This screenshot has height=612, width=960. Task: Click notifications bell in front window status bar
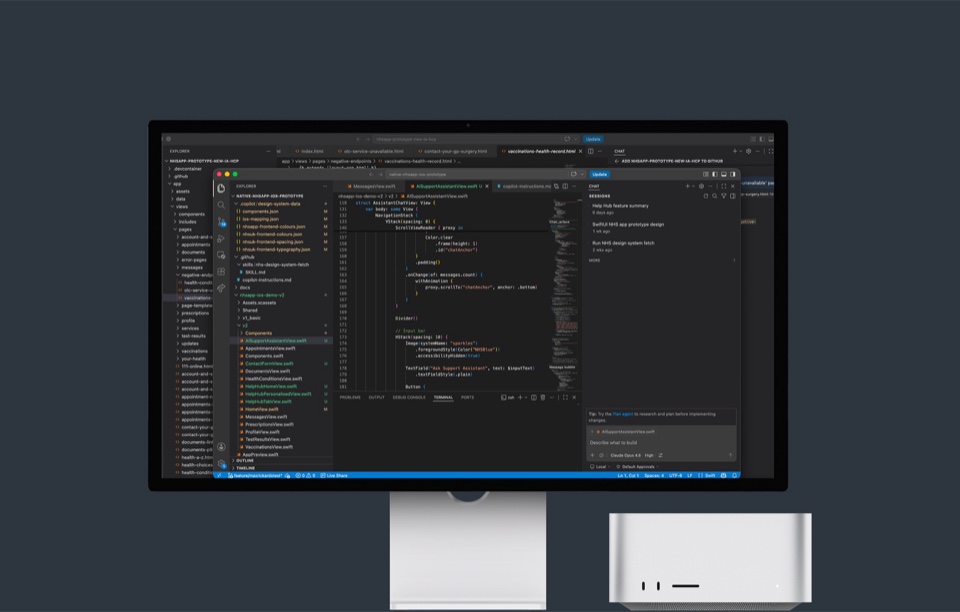734,476
